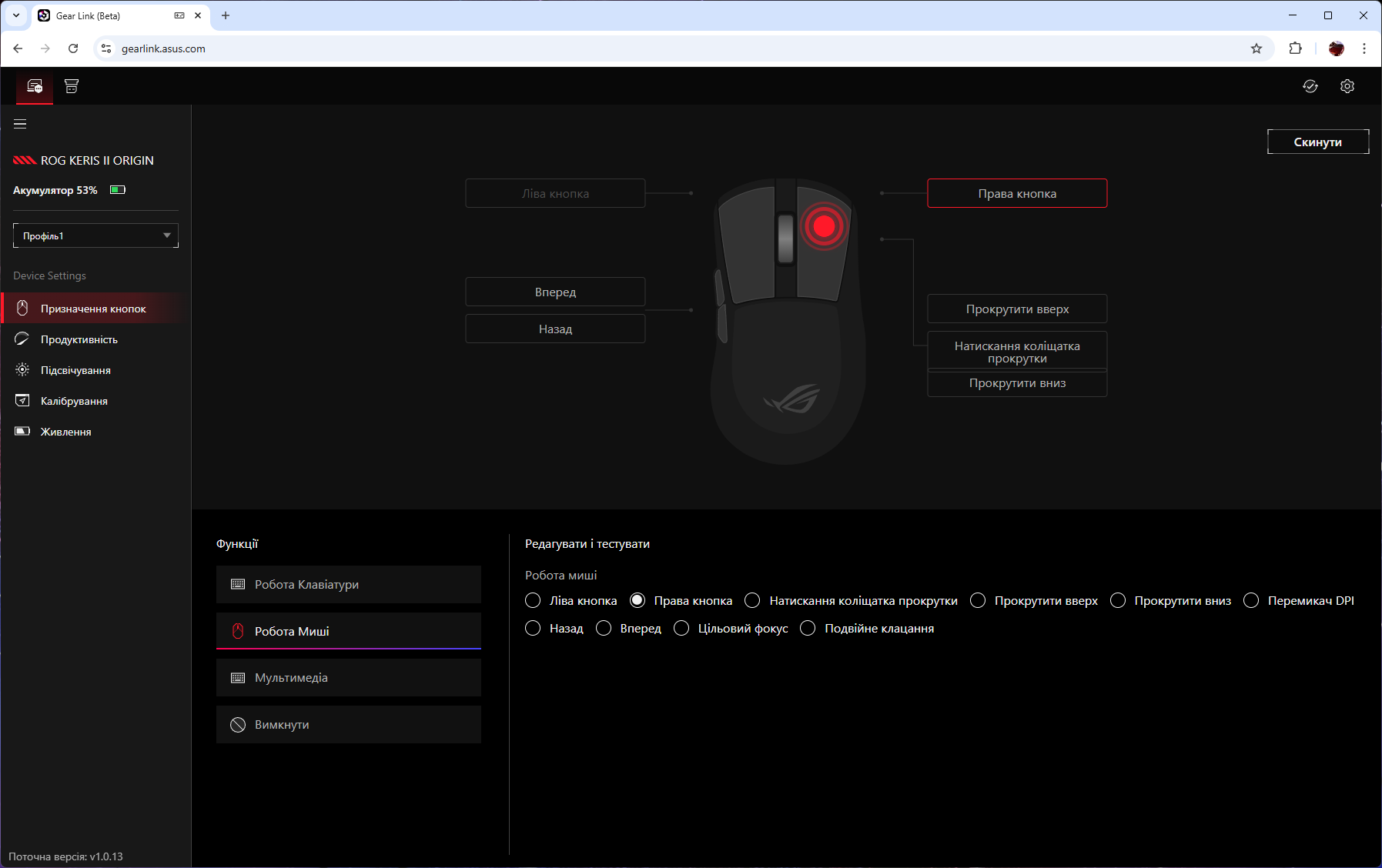Screen dimensions: 1382x868
Task: Open Підсвічування section
Action: tap(95, 370)
